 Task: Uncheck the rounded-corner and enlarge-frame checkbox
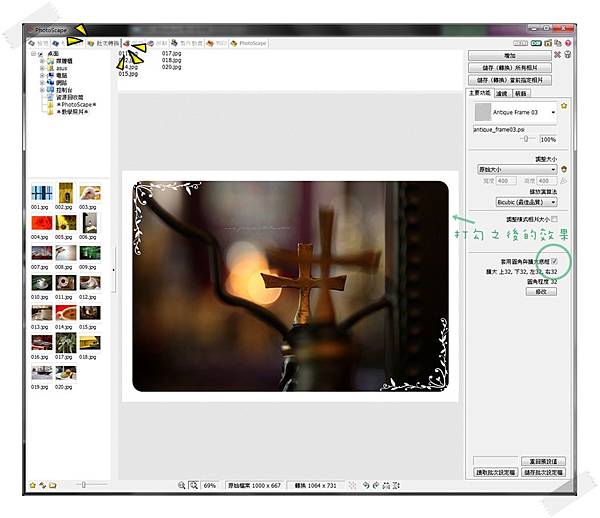pos(554,261)
